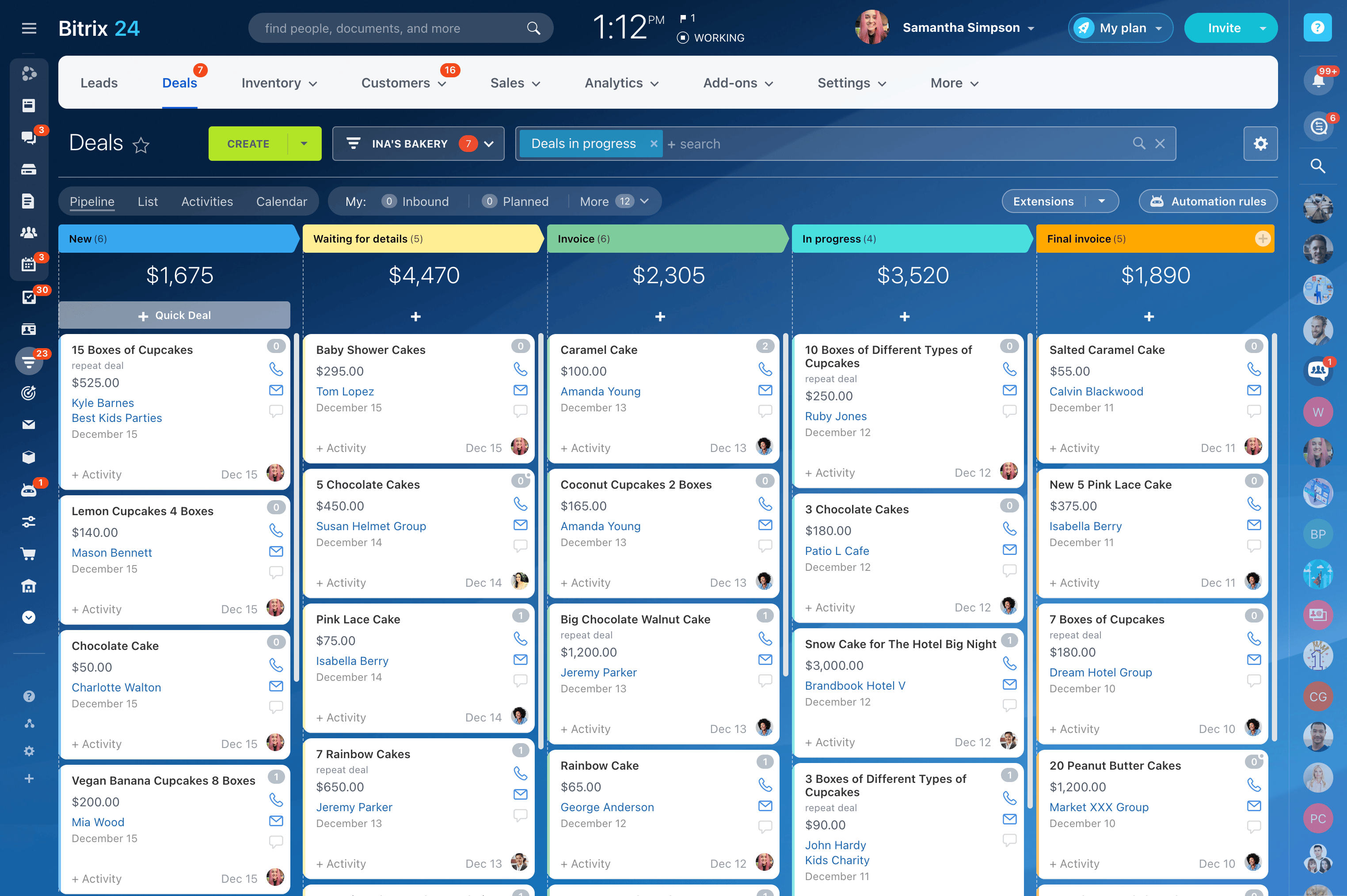Click the Quick Deal button
The width and height of the screenshot is (1347, 896).
click(174, 315)
